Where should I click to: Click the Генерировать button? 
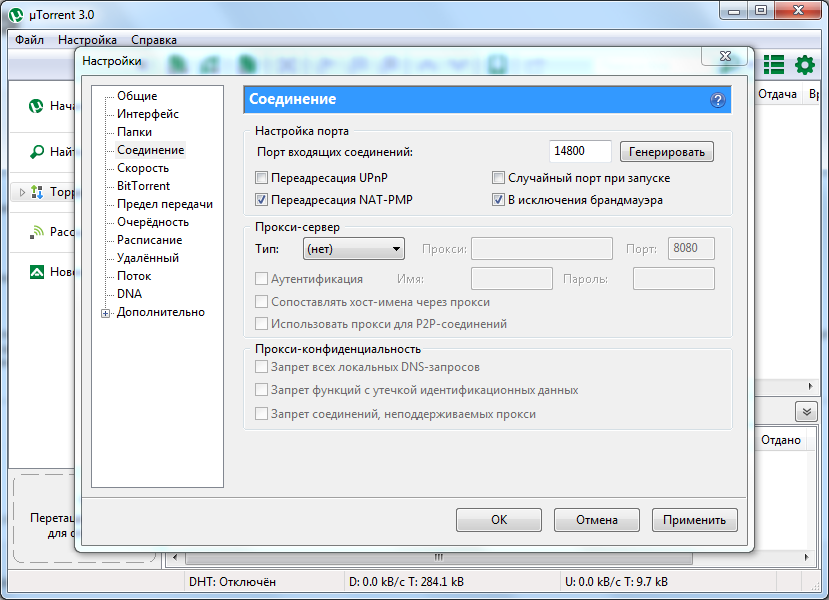(667, 152)
